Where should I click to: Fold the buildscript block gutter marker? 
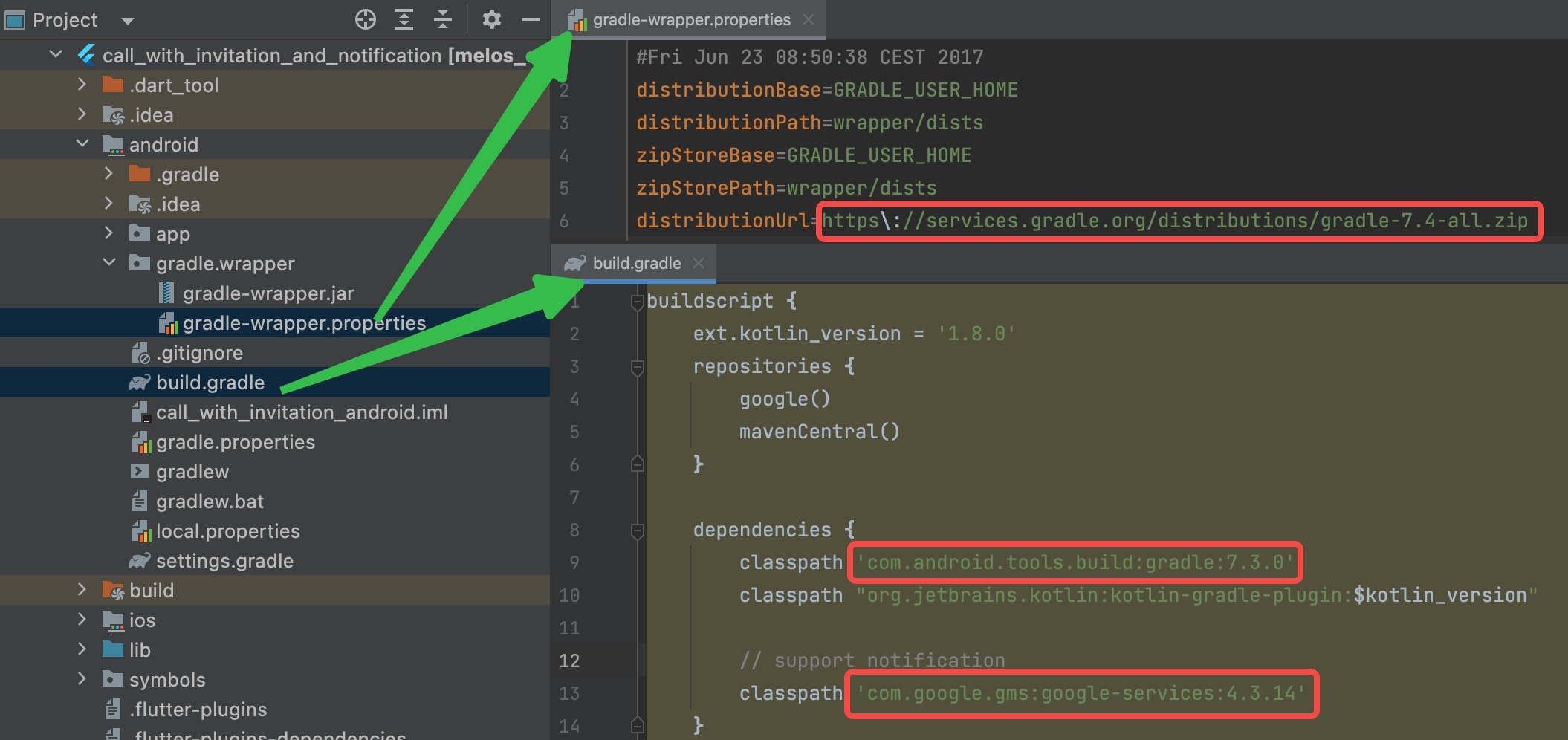[x=637, y=302]
